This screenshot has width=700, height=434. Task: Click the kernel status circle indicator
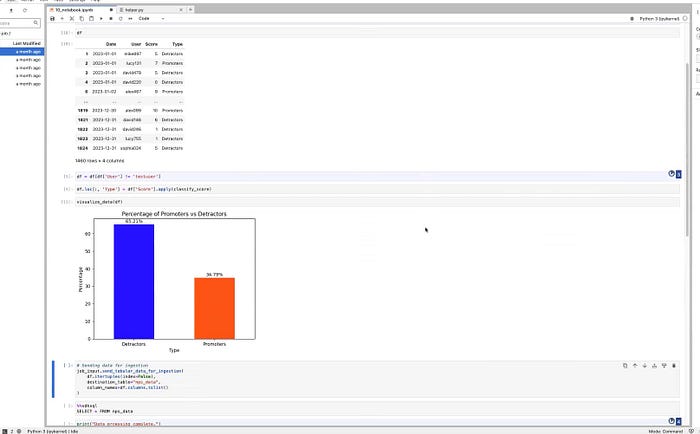pos(685,19)
